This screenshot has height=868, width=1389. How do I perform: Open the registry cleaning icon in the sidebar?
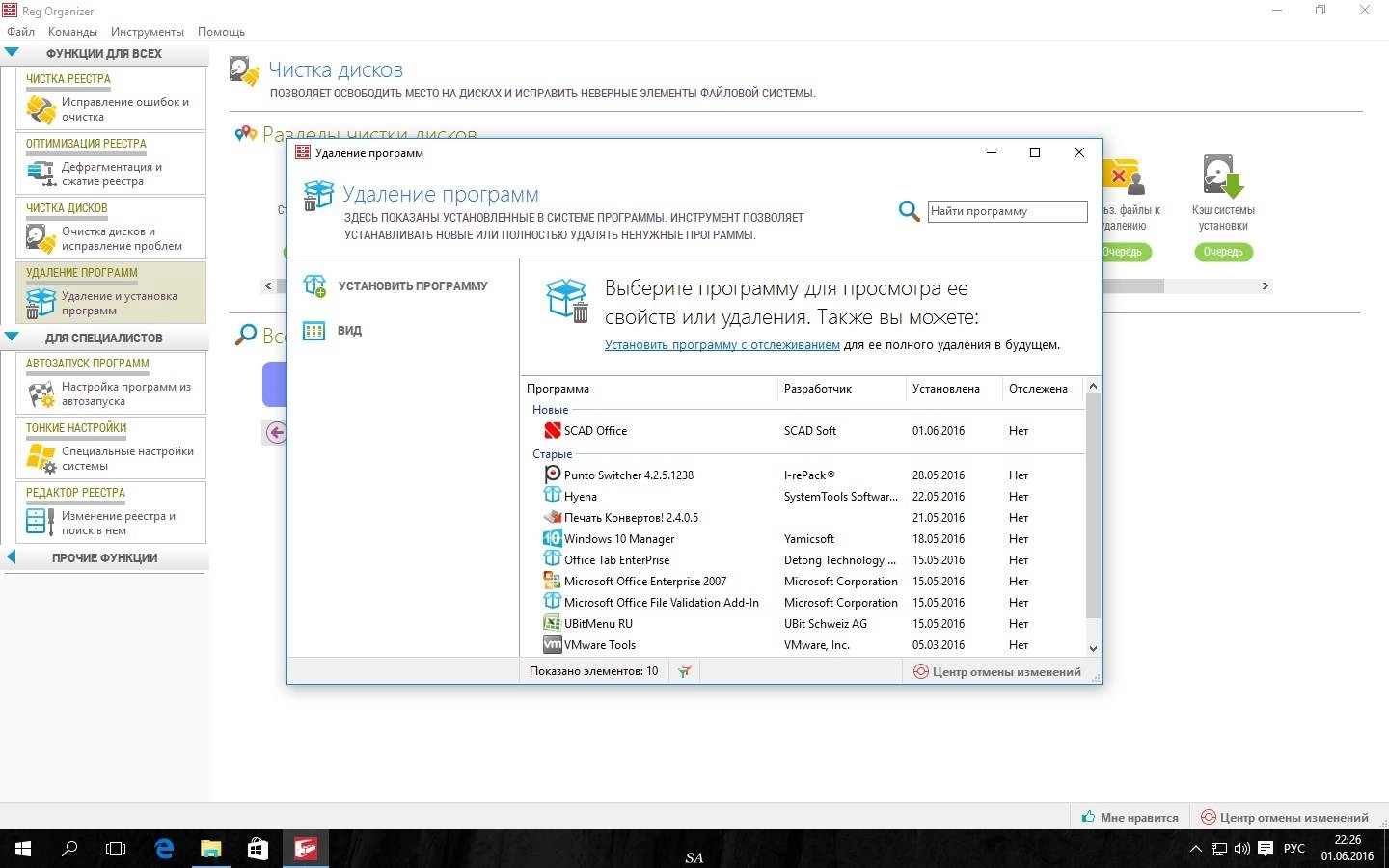click(41, 109)
